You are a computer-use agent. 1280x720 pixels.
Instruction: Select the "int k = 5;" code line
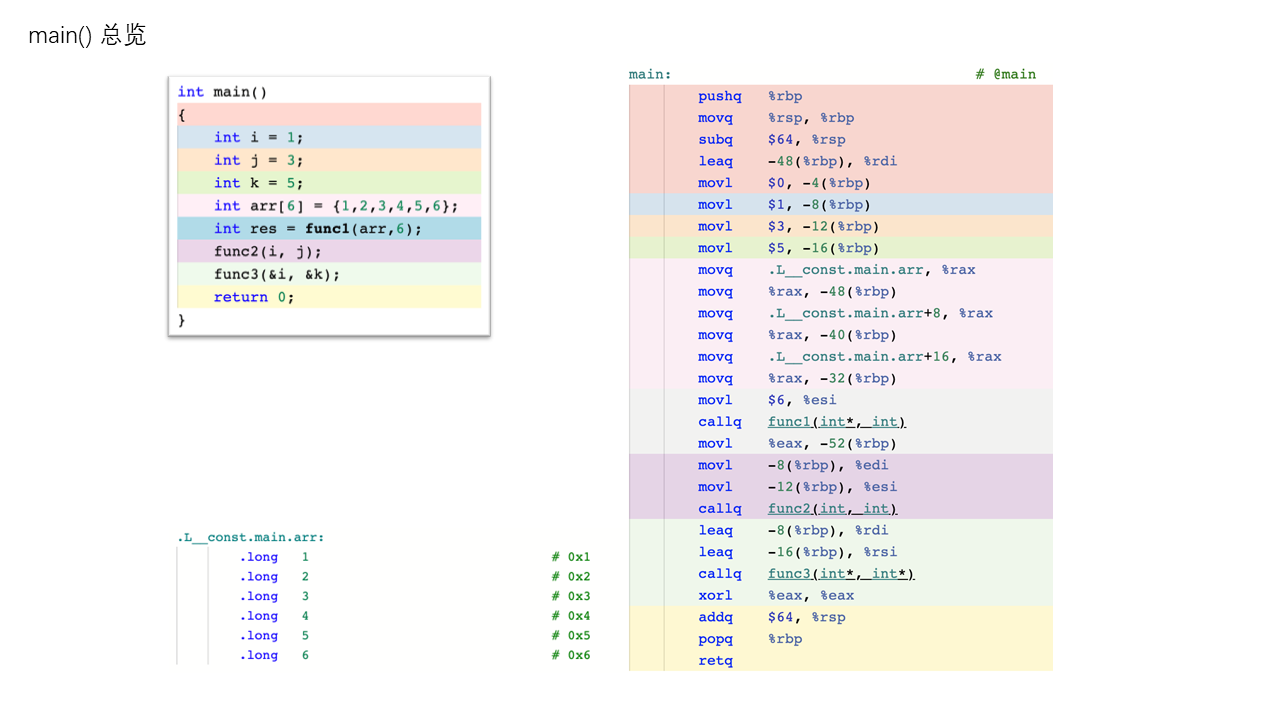258,183
